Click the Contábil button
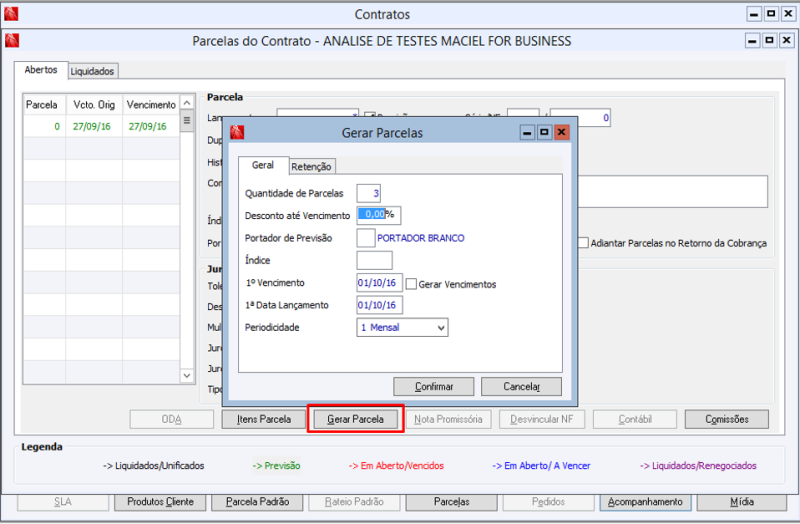 pos(635,419)
